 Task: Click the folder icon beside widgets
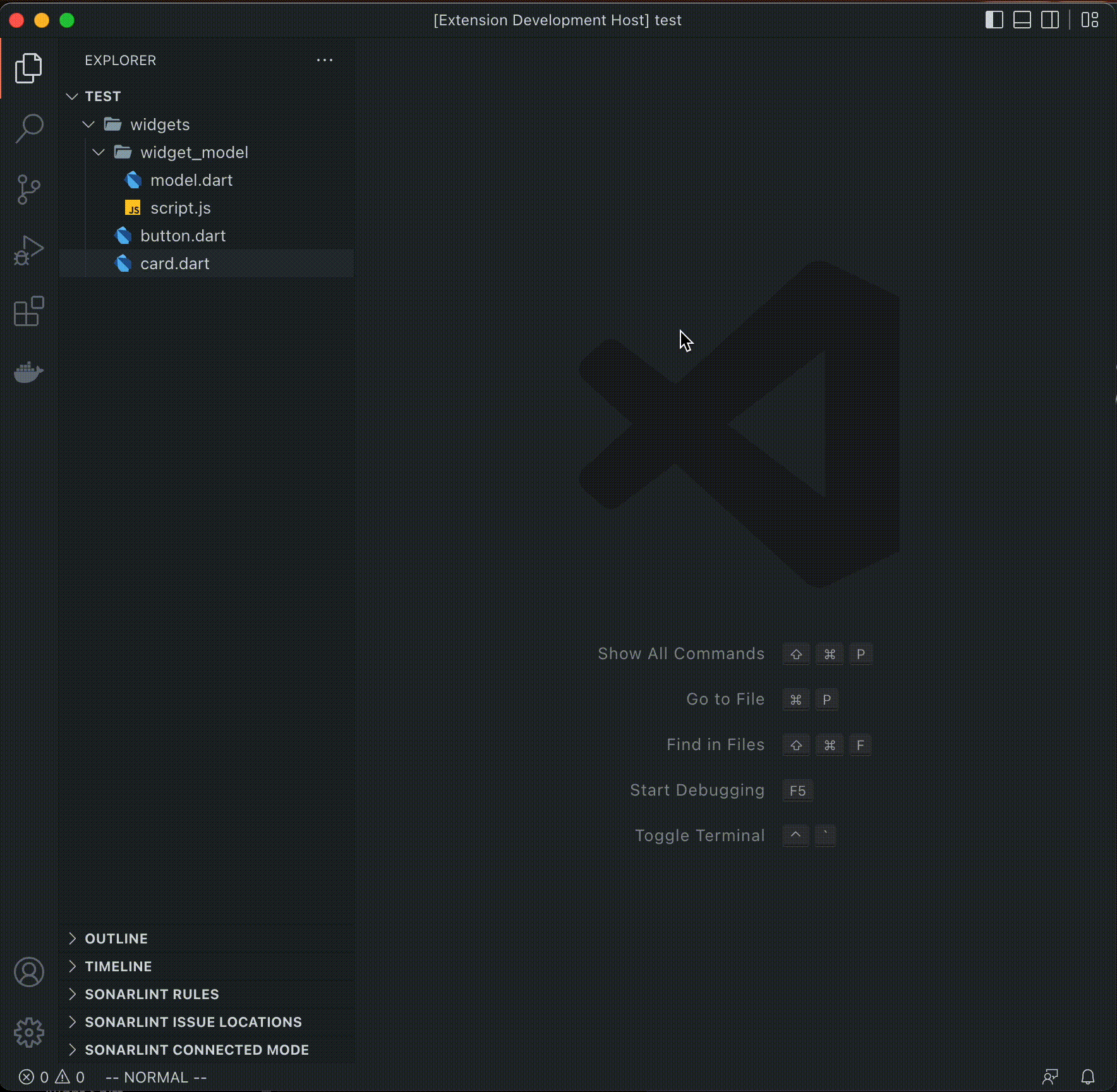[x=113, y=124]
